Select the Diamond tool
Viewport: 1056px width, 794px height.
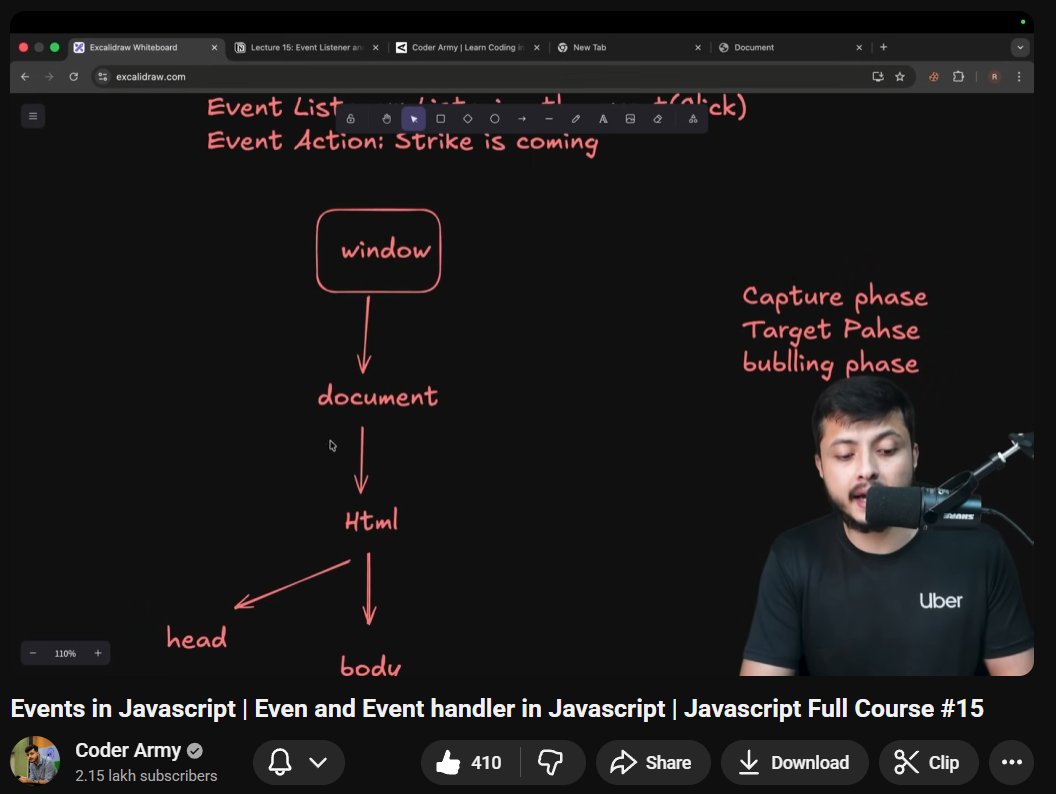pos(467,118)
